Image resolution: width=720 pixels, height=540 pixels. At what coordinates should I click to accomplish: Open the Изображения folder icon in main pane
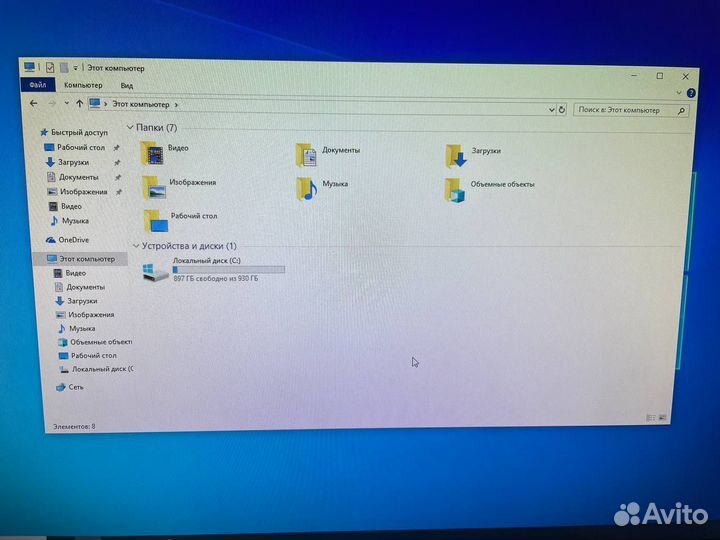coord(154,188)
